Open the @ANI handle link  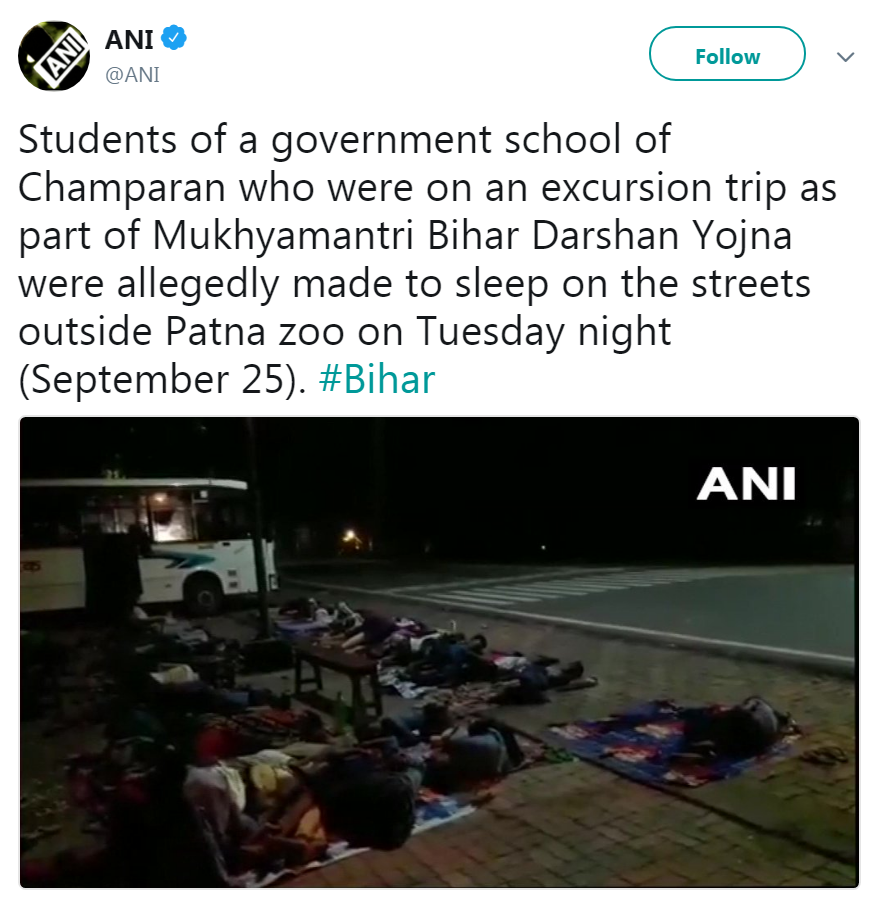click(x=133, y=75)
